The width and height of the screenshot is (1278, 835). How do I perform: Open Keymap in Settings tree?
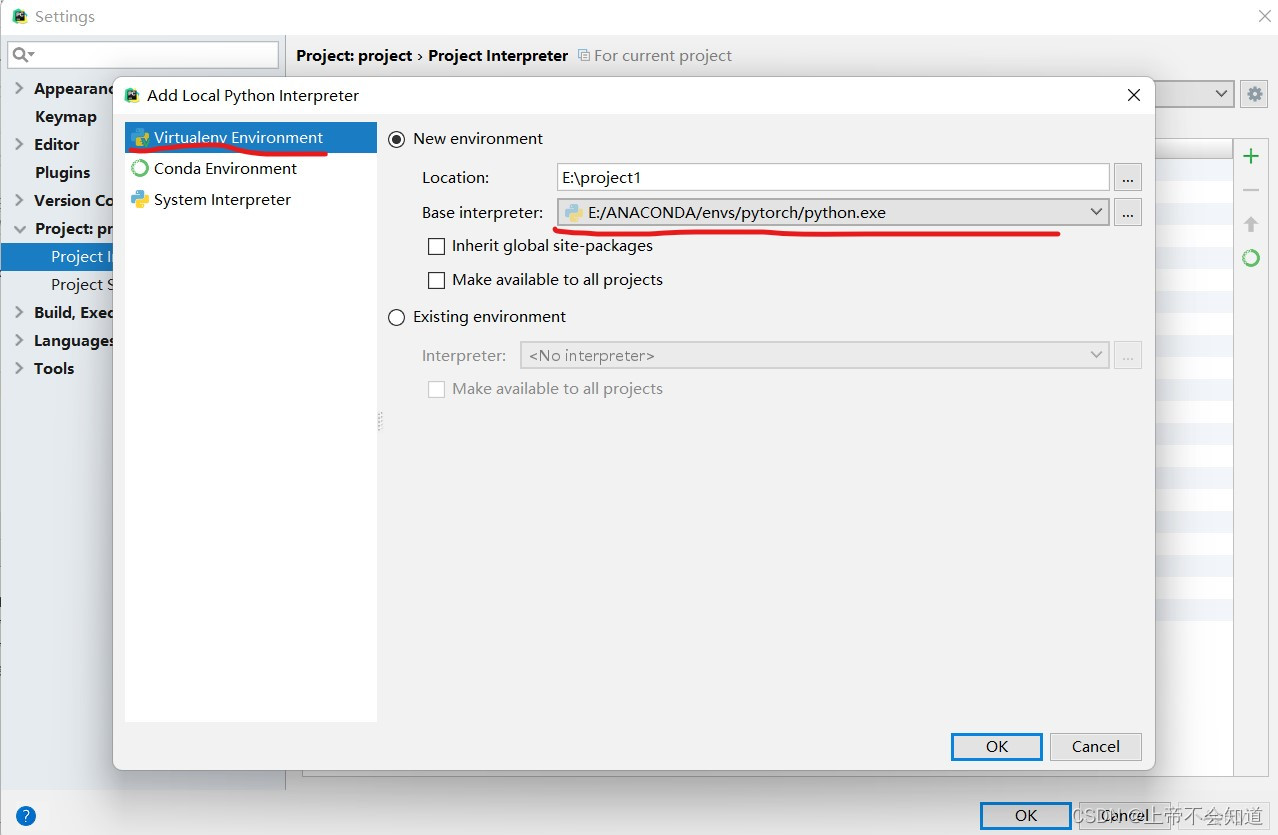tap(66, 117)
